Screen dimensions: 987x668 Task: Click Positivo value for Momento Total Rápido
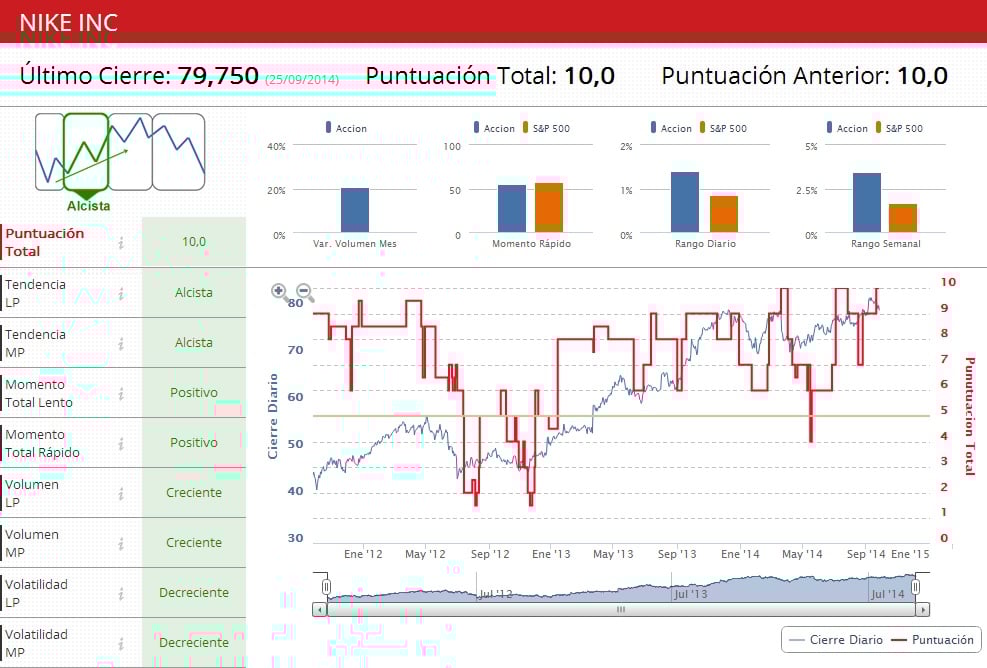click(194, 443)
